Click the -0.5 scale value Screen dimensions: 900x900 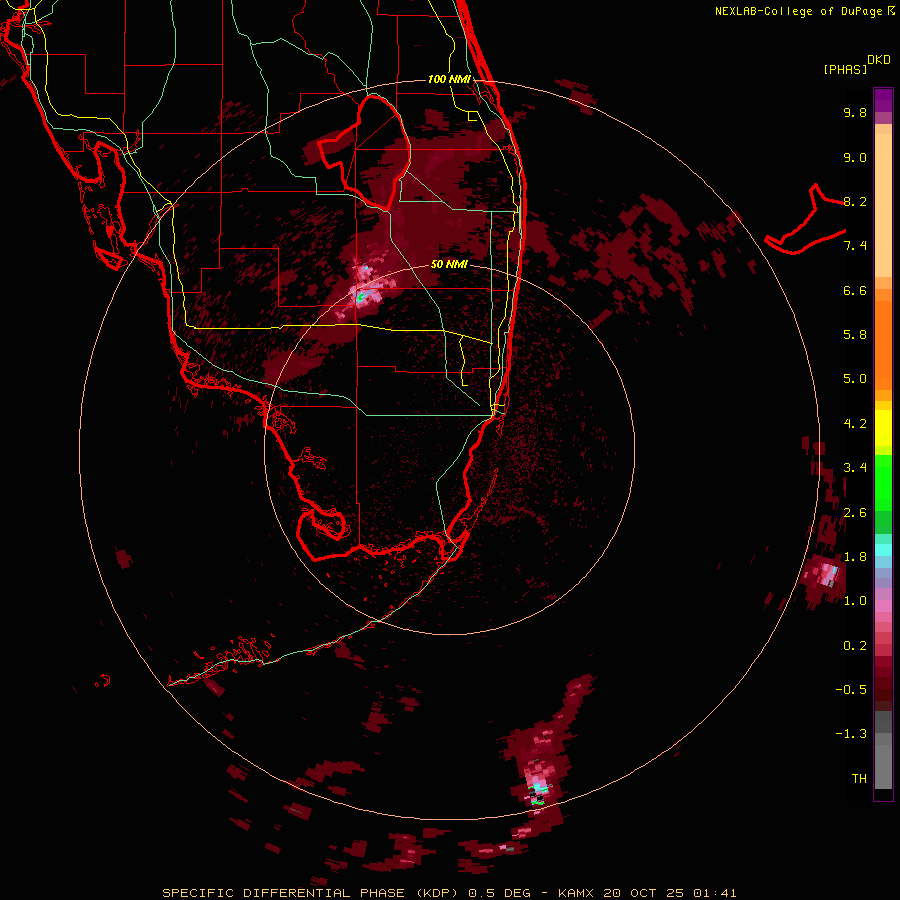point(851,690)
